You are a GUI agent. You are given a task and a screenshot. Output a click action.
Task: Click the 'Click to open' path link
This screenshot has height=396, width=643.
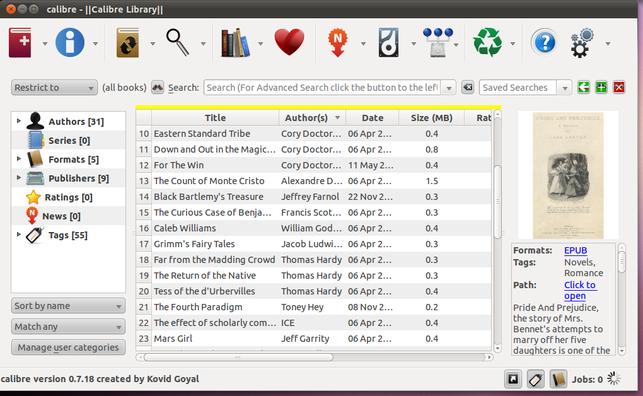(580, 290)
